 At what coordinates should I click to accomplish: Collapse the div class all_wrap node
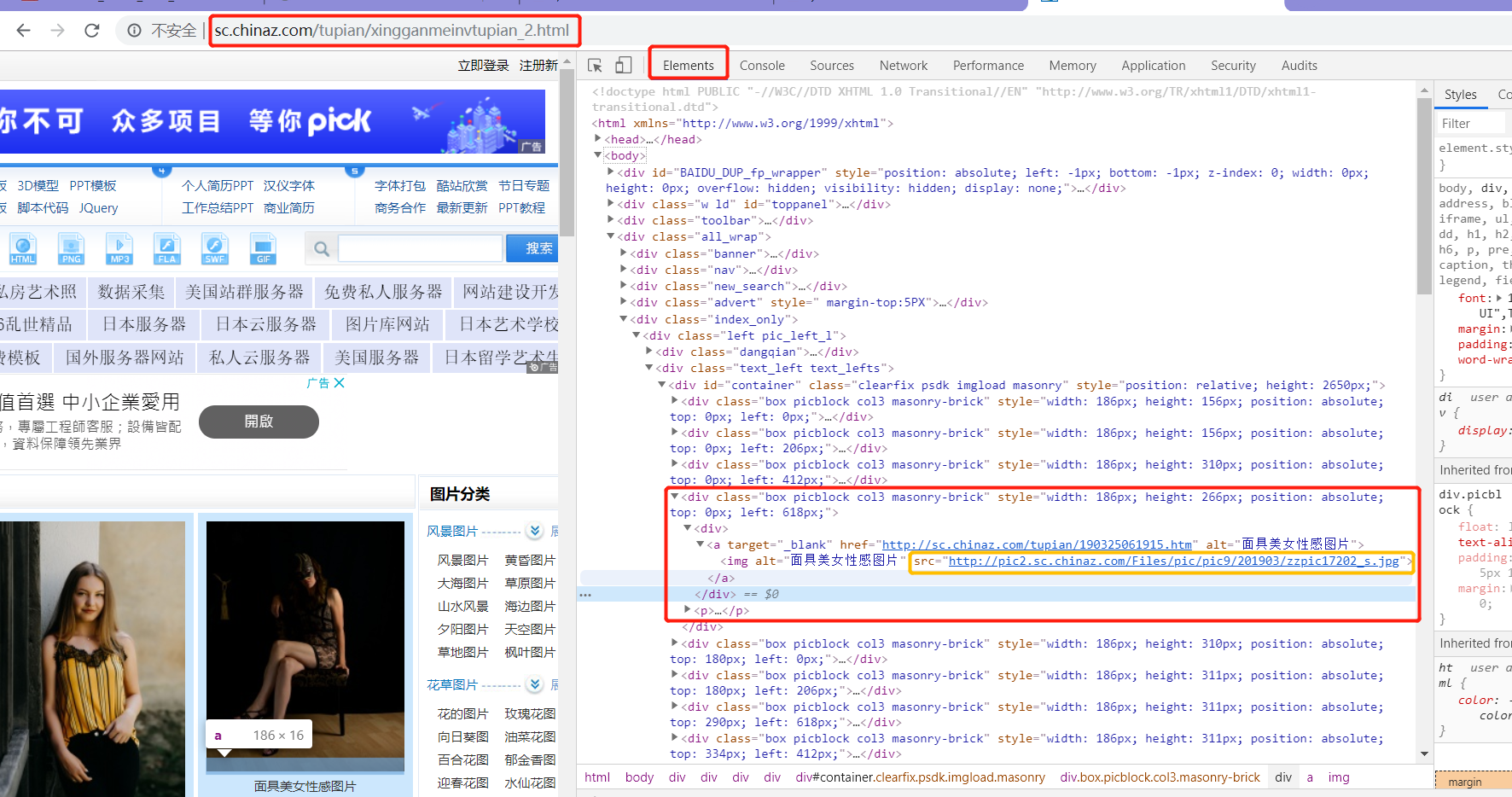(611, 236)
